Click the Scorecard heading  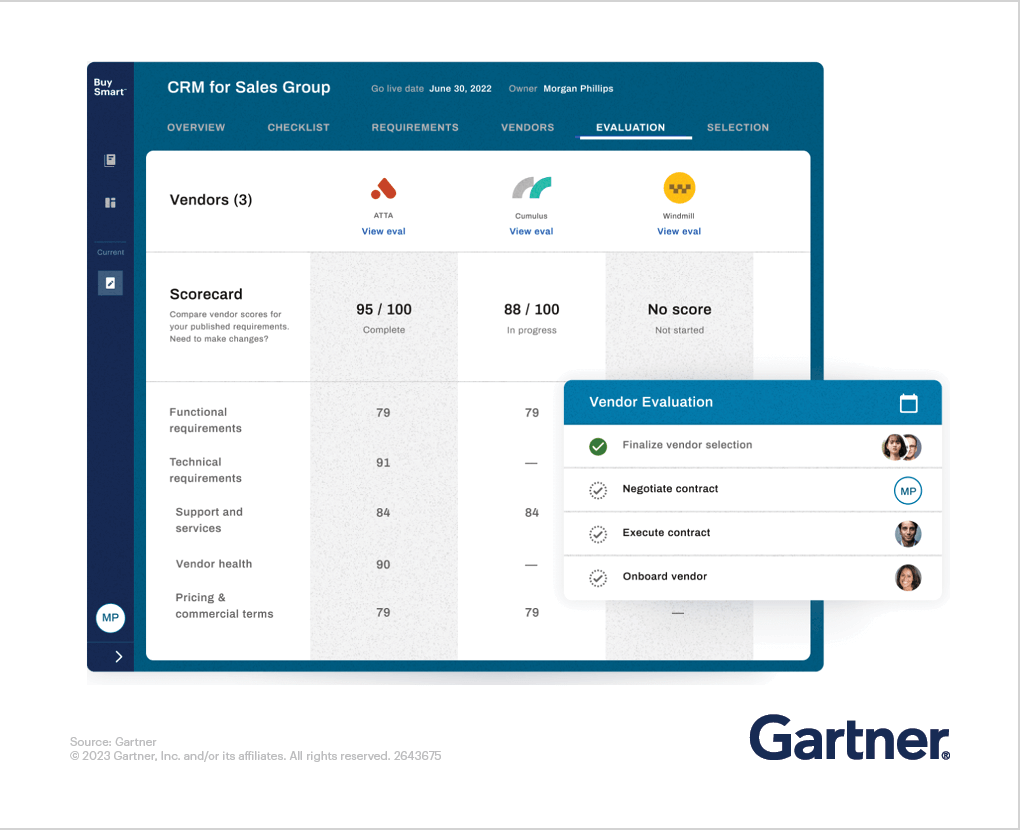point(206,294)
